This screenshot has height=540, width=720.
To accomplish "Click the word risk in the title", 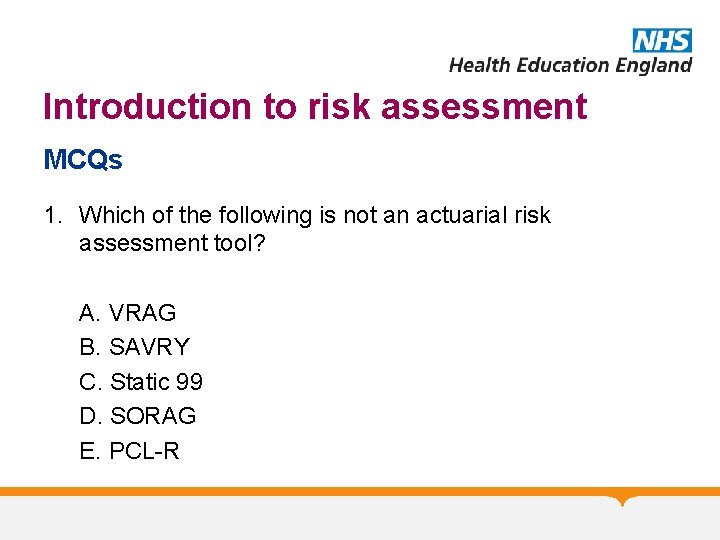I will pyautogui.click(x=342, y=106).
